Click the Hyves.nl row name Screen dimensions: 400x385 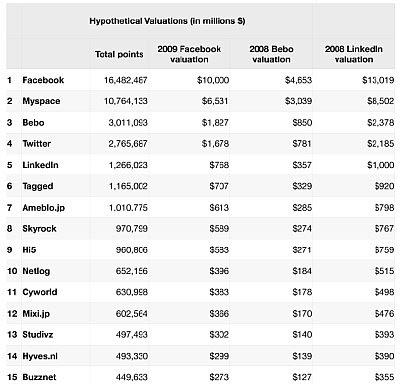pos(40,356)
